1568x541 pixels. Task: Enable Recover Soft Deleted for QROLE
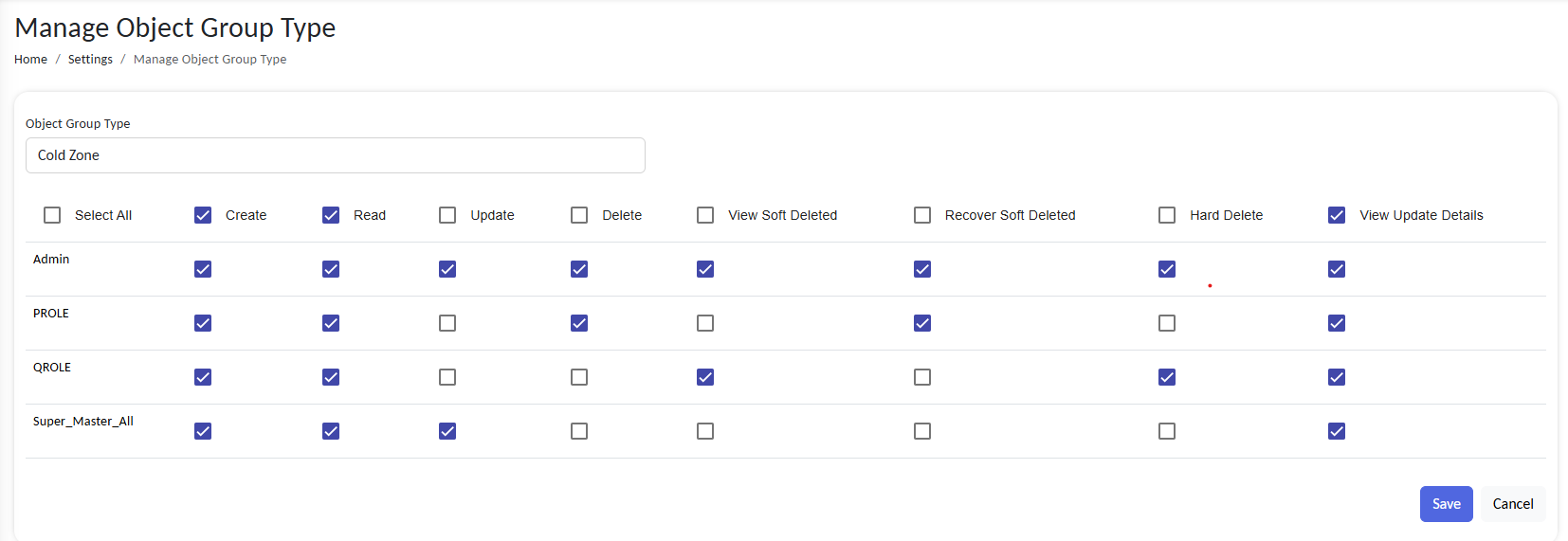click(922, 377)
